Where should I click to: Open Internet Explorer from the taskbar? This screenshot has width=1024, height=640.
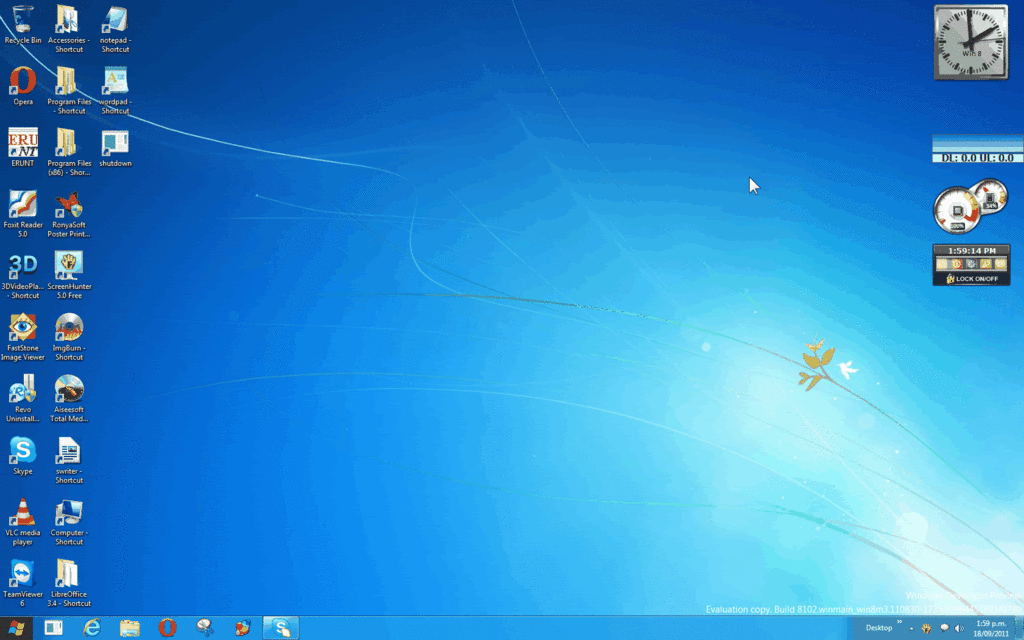[93, 628]
